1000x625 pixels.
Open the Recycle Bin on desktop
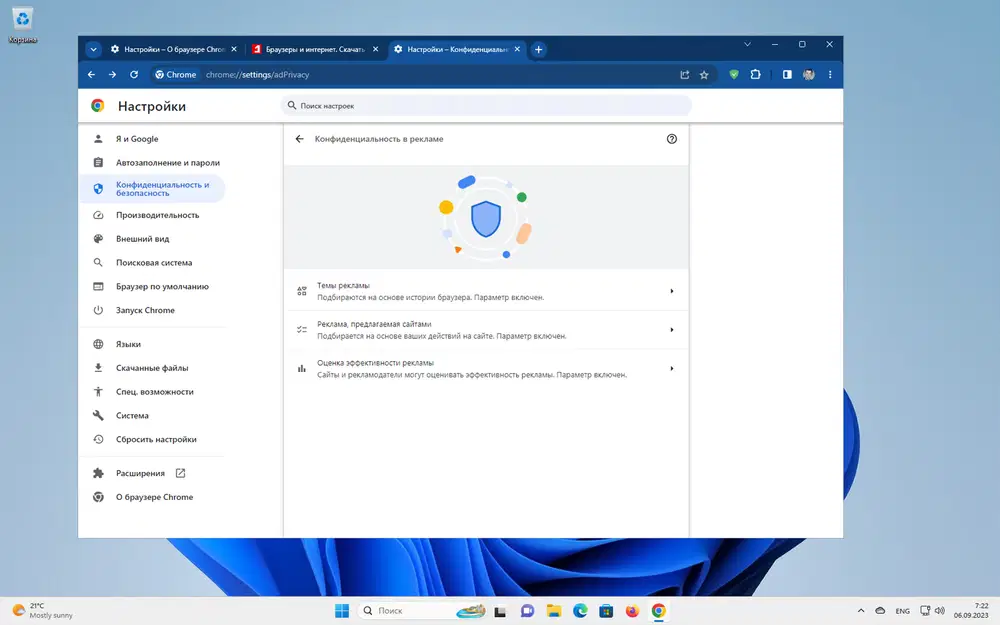[22, 26]
